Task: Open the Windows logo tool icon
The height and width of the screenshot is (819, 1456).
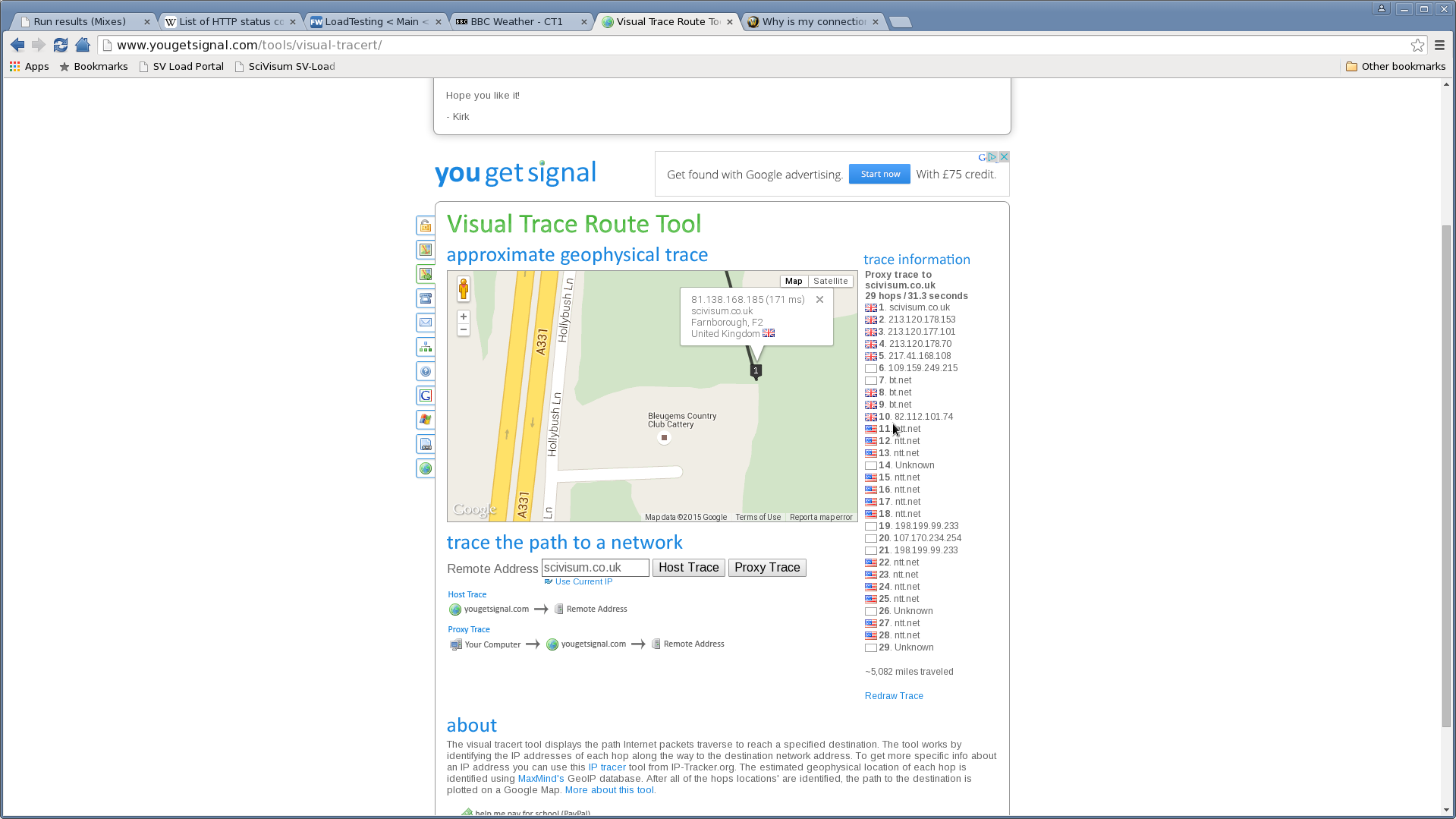Action: (x=426, y=420)
